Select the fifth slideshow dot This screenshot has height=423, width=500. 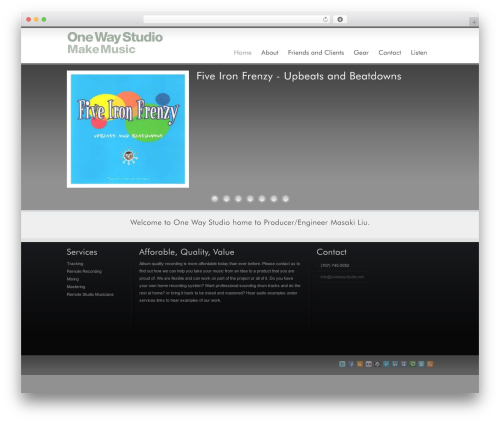click(262, 199)
